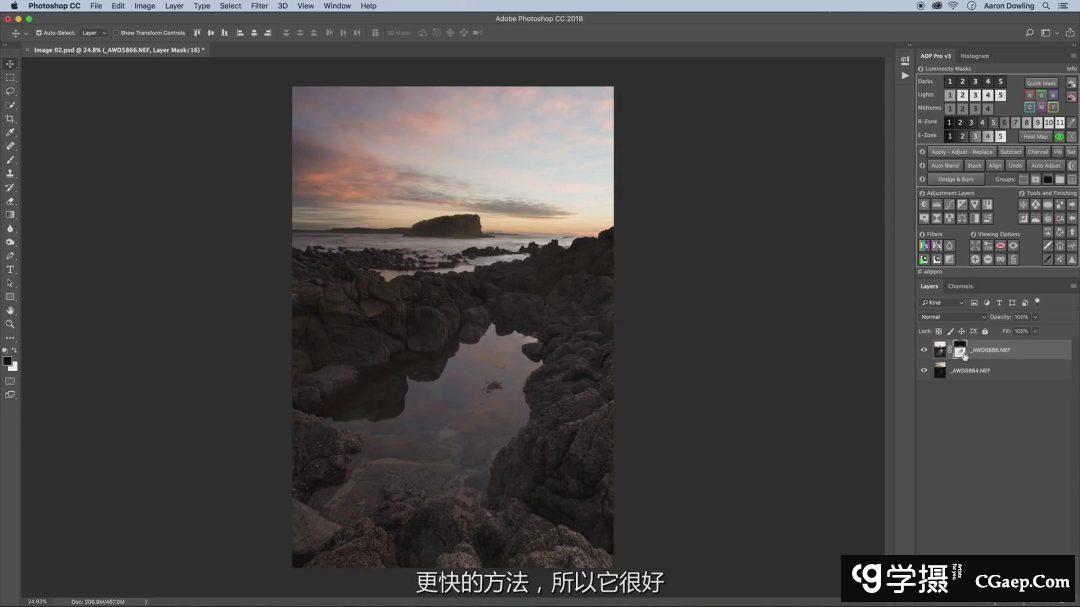Image resolution: width=1080 pixels, height=607 pixels.
Task: Expand the Auto-Select Layer dropdown
Action: 94,33
